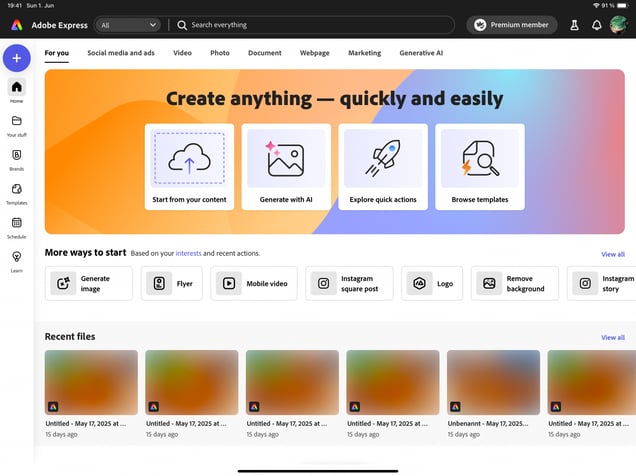Open Schedule calendar in sidebar
This screenshot has width=636, height=476.
point(16,226)
